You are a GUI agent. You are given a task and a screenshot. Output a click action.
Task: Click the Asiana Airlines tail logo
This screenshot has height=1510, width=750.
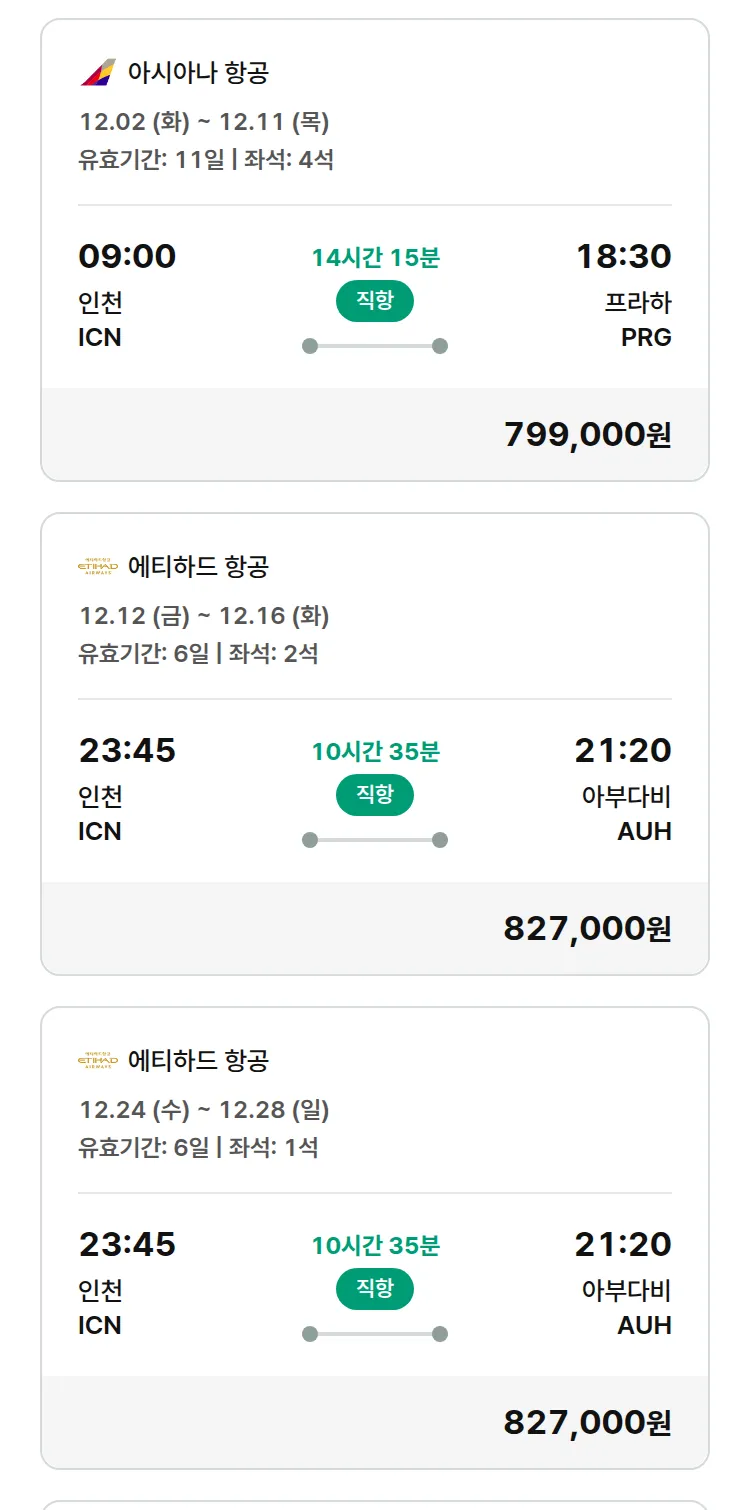[x=98, y=73]
